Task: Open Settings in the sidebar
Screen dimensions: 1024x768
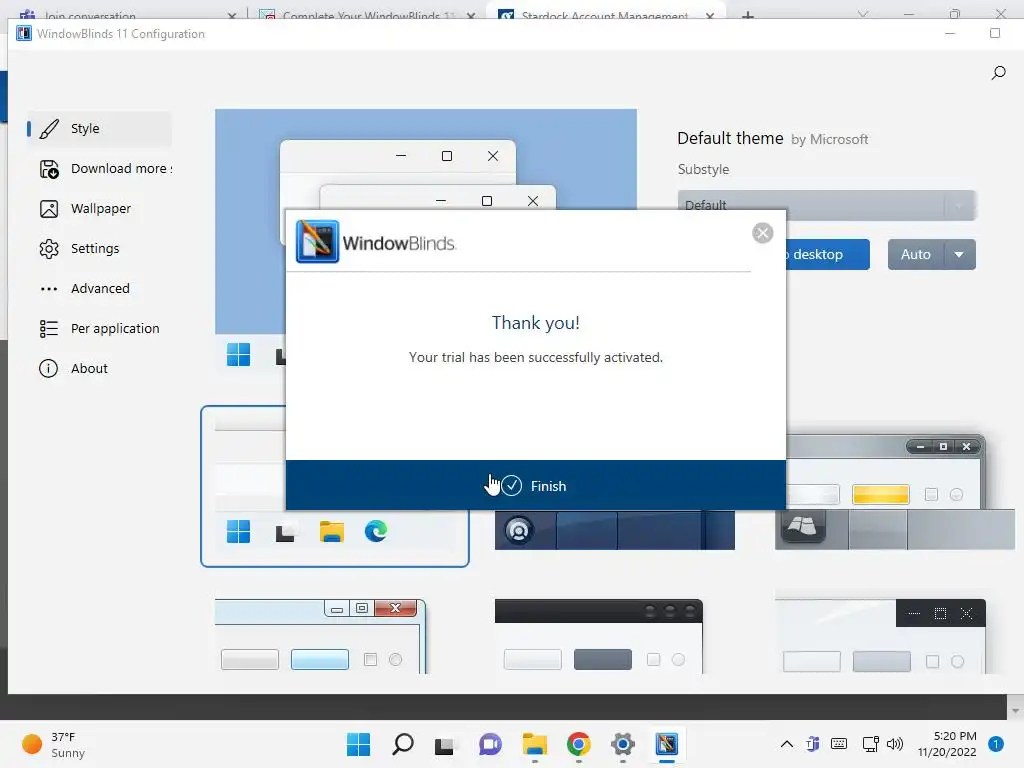Action: (x=99, y=248)
